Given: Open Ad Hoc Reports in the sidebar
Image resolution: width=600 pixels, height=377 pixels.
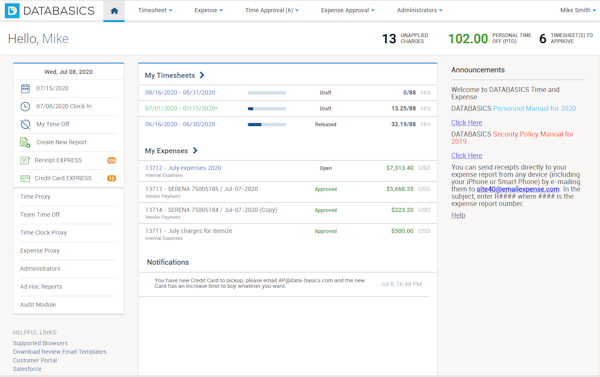Looking at the screenshot, I should (x=41, y=287).
